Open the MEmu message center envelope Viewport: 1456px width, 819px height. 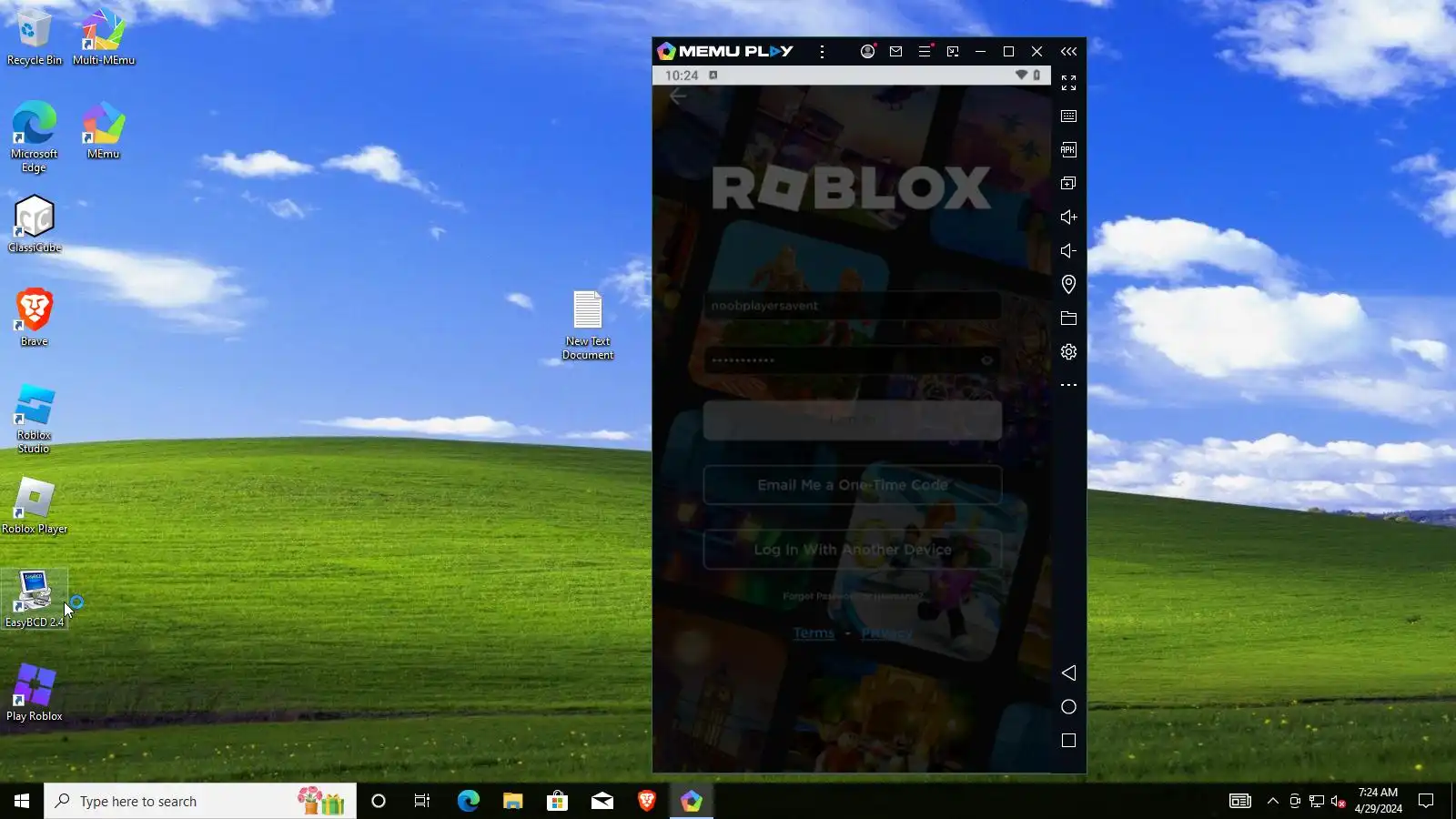(895, 52)
